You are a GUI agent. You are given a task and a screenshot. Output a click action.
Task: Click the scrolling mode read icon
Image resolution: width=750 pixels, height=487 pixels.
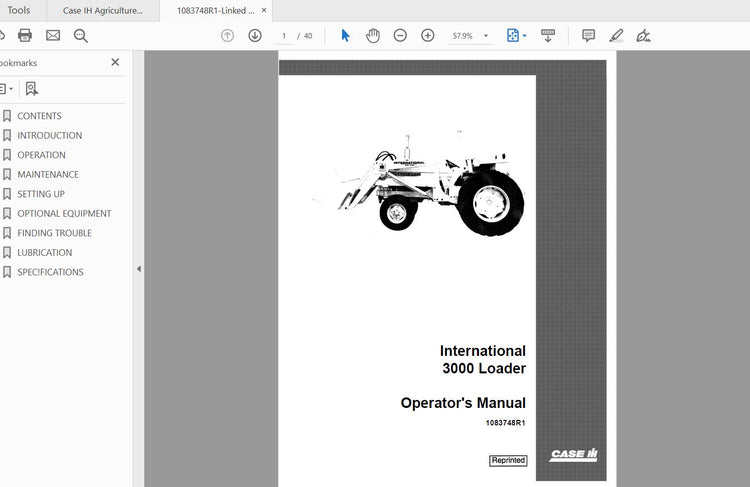(548, 35)
